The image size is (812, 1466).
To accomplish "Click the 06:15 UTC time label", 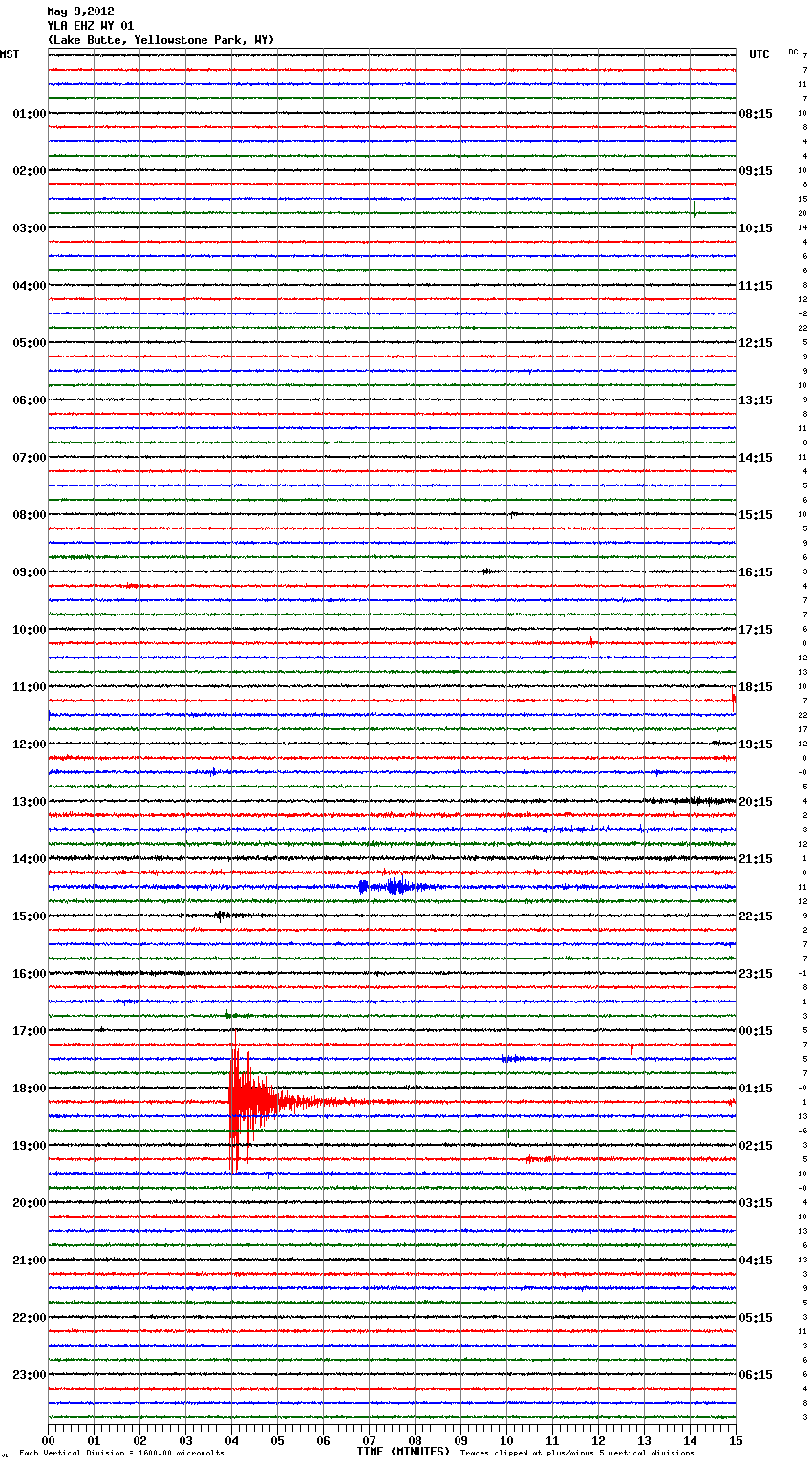I will point(756,1375).
